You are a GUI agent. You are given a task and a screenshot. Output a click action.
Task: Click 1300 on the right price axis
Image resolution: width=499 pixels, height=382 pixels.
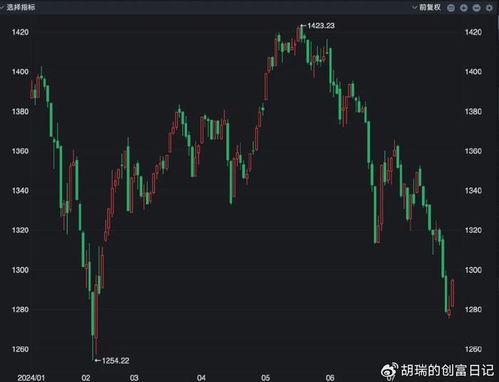tap(473, 270)
